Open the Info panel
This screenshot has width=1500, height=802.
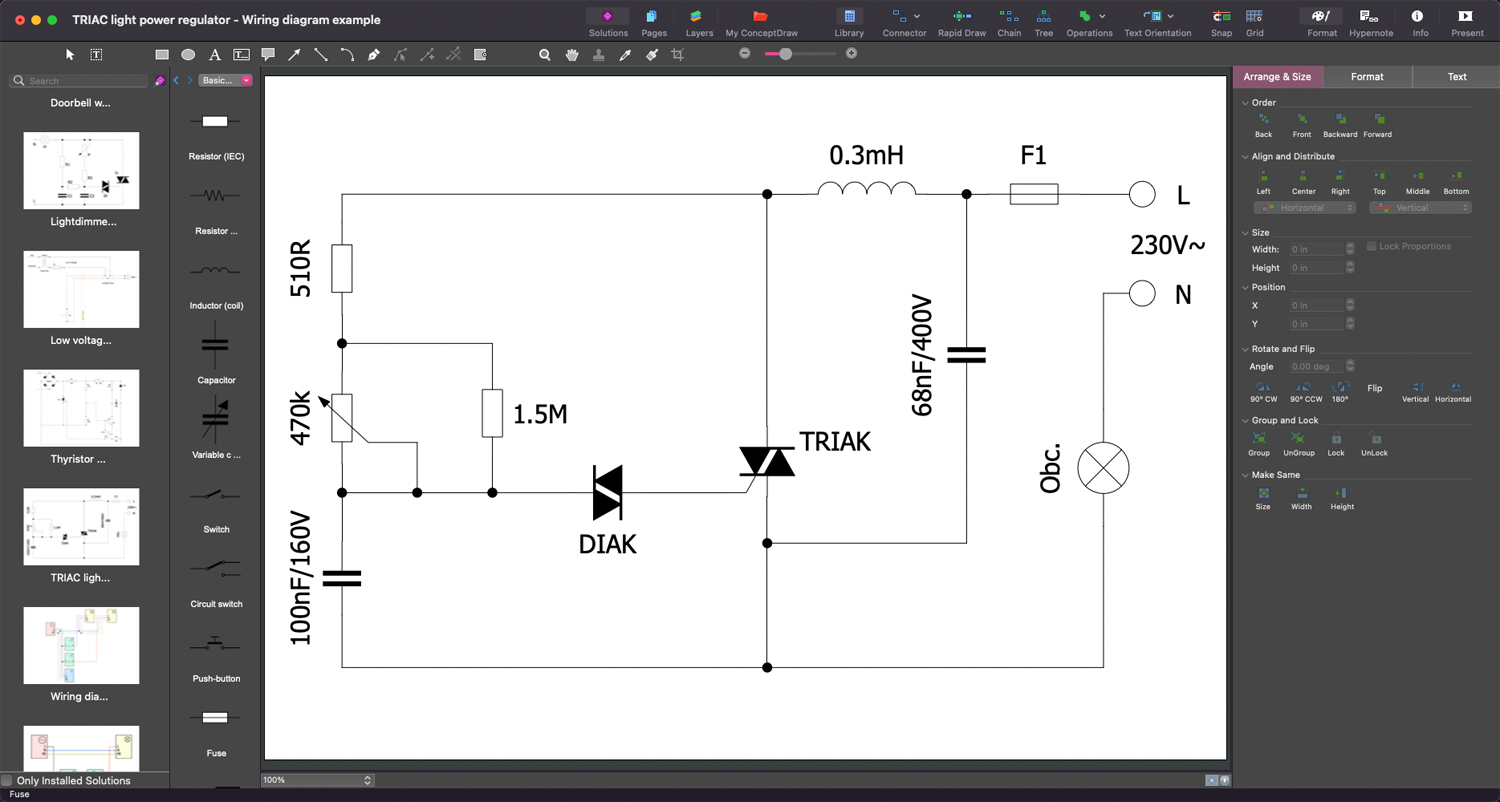coord(1420,22)
